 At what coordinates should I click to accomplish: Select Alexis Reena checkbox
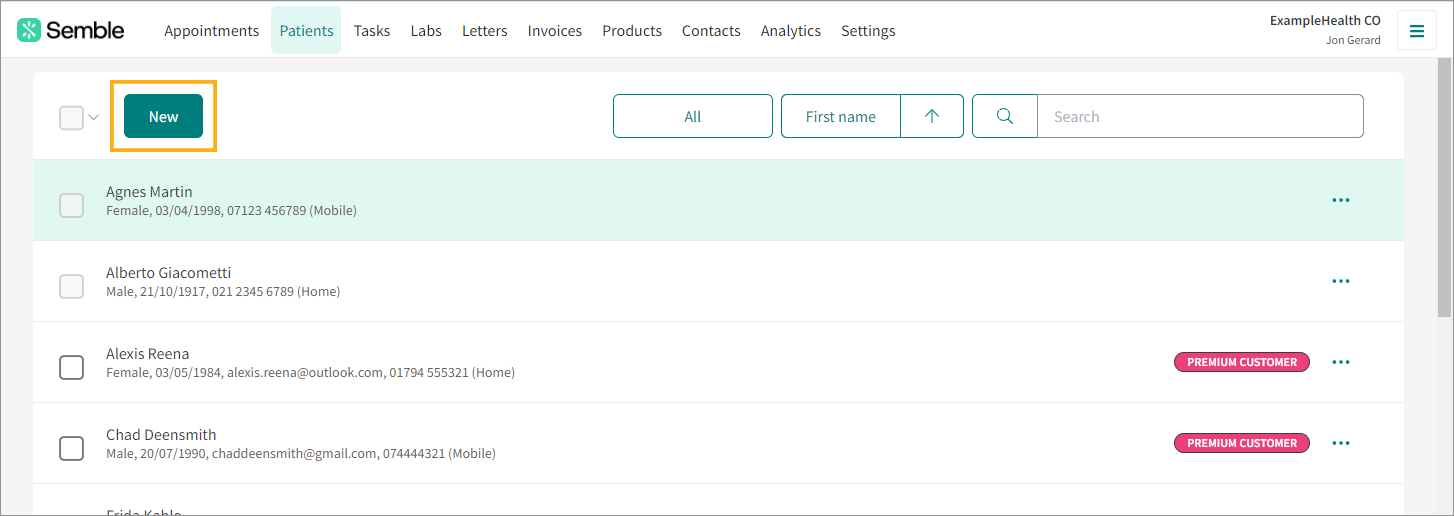point(71,367)
